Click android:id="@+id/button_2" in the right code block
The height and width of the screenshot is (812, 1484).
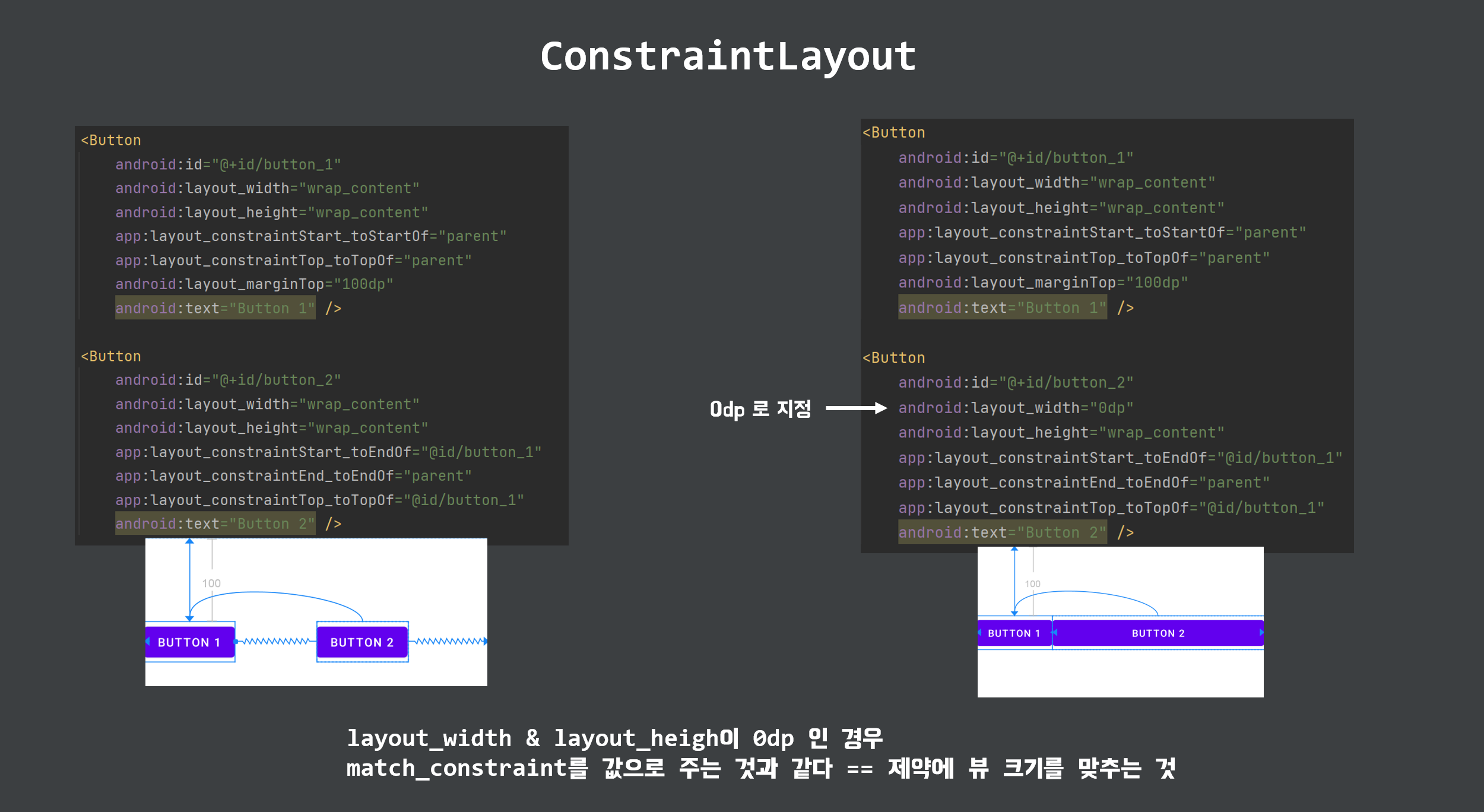coord(1016,383)
